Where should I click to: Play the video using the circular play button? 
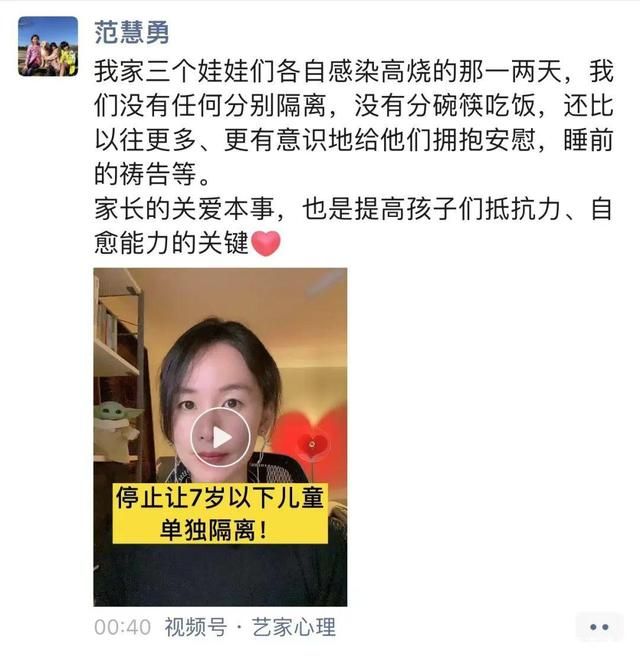[x=220, y=437]
